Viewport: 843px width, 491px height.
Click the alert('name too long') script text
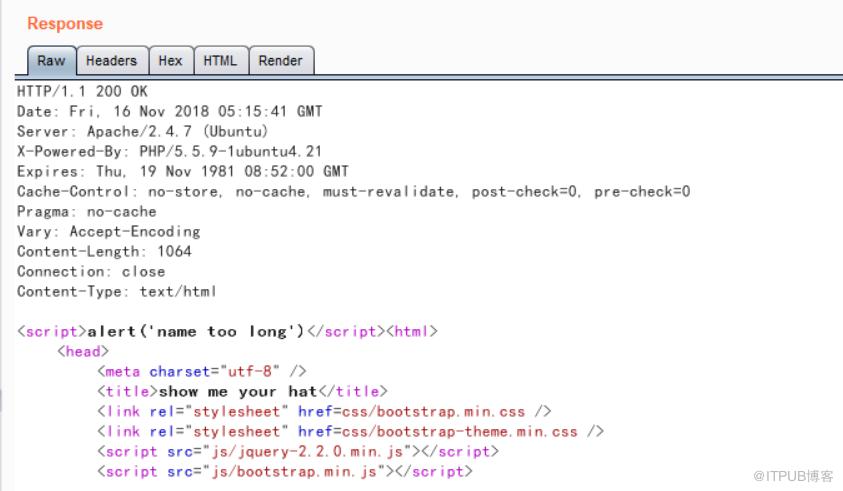click(x=196, y=331)
